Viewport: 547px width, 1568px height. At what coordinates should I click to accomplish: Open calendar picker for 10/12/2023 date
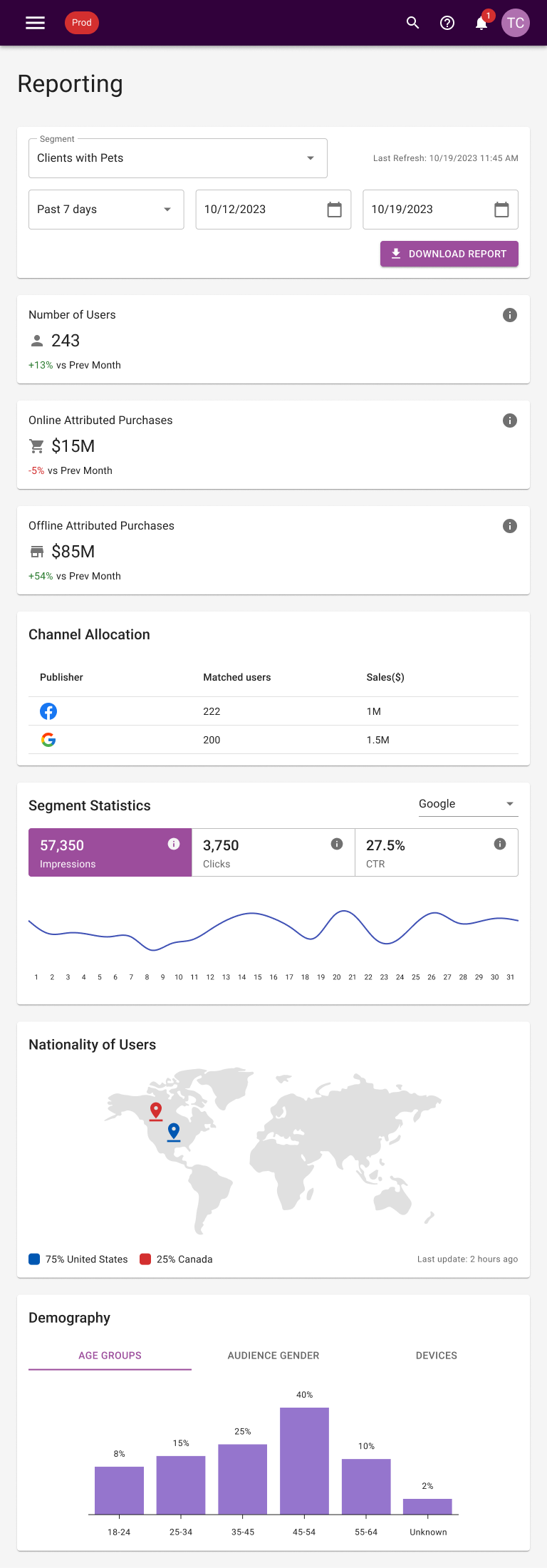[334, 210]
